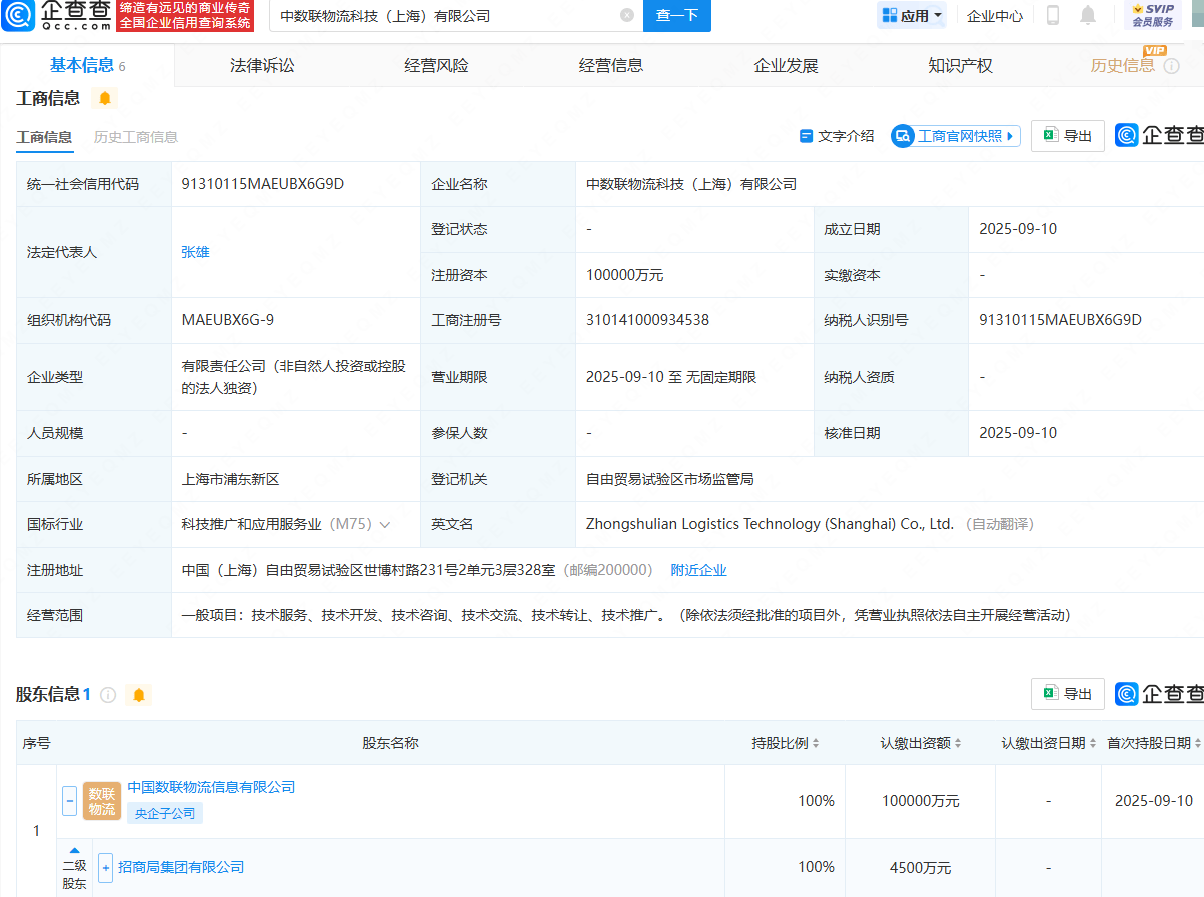Switch to 经营风险 tab

(x=436, y=65)
